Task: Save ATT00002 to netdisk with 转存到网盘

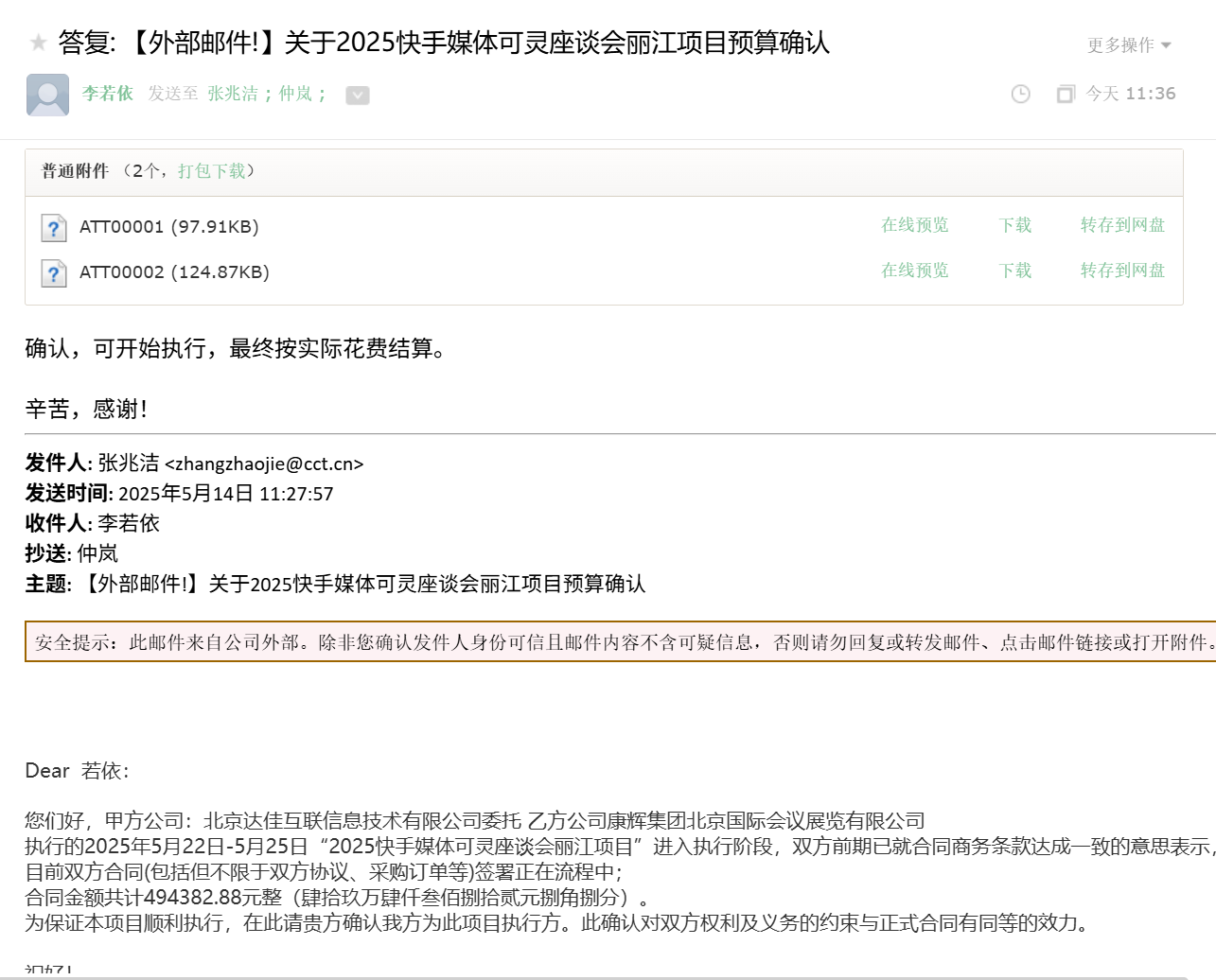Action: [x=1122, y=271]
